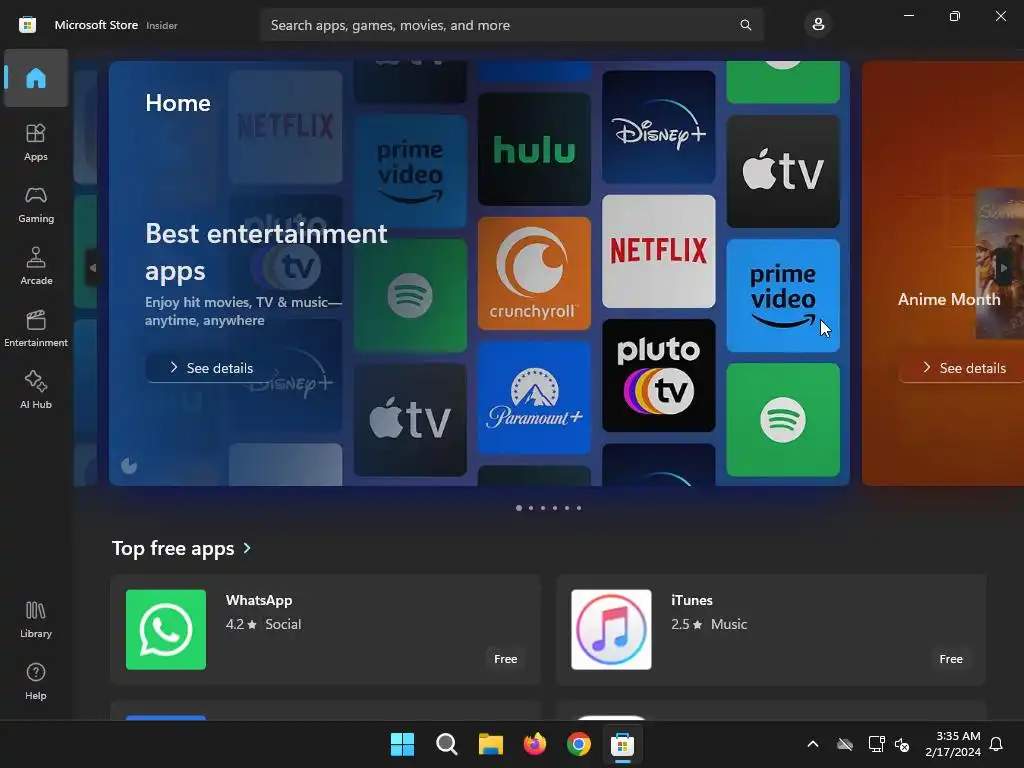The image size is (1024, 768).
Task: Switch to the Entertainment section
Action: click(x=36, y=328)
